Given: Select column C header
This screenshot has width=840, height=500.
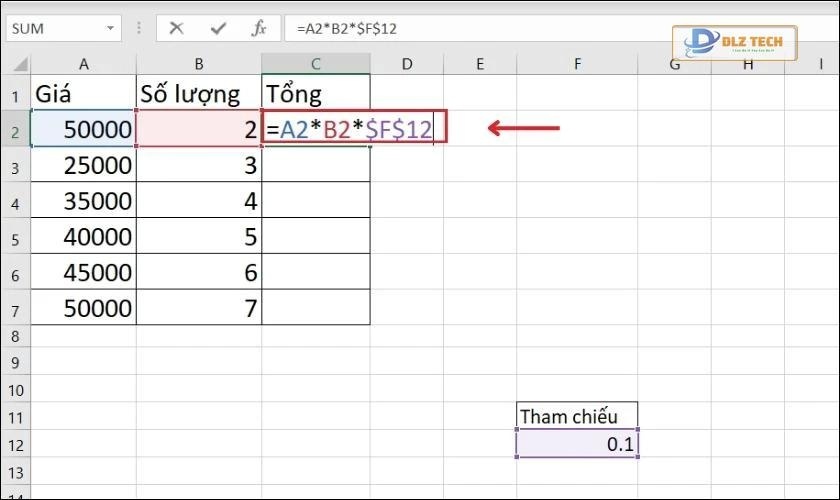Looking at the screenshot, I should (x=315, y=65).
